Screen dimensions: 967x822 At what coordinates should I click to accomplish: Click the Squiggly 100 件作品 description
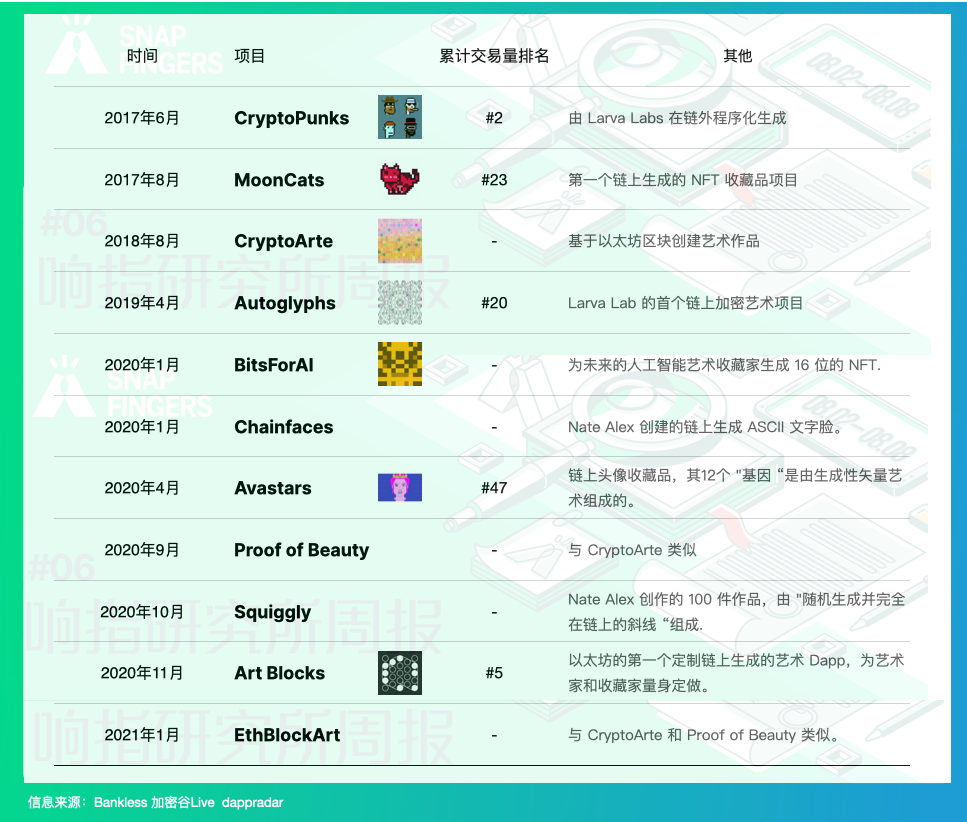(x=736, y=612)
